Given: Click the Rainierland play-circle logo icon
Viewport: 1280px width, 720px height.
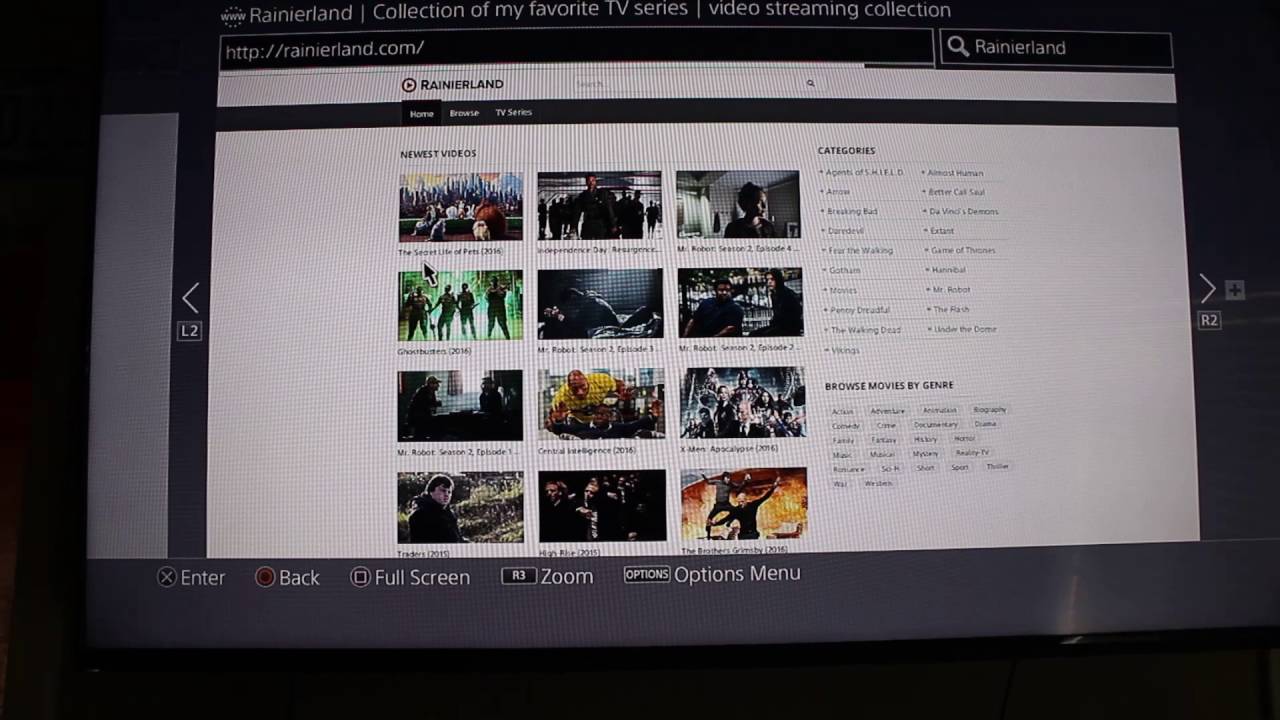Looking at the screenshot, I should click(x=408, y=85).
